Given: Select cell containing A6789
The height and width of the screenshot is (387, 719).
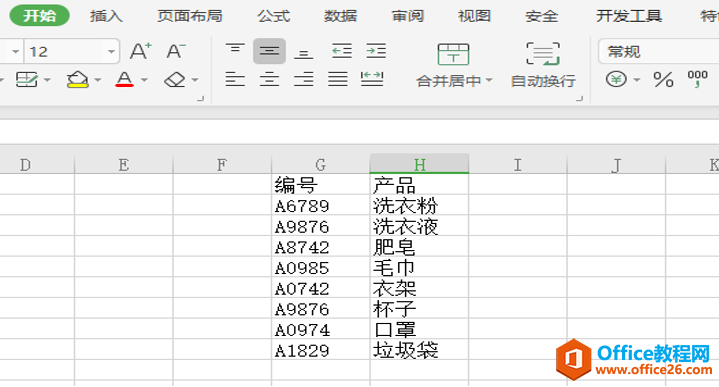Looking at the screenshot, I should click(x=321, y=205).
